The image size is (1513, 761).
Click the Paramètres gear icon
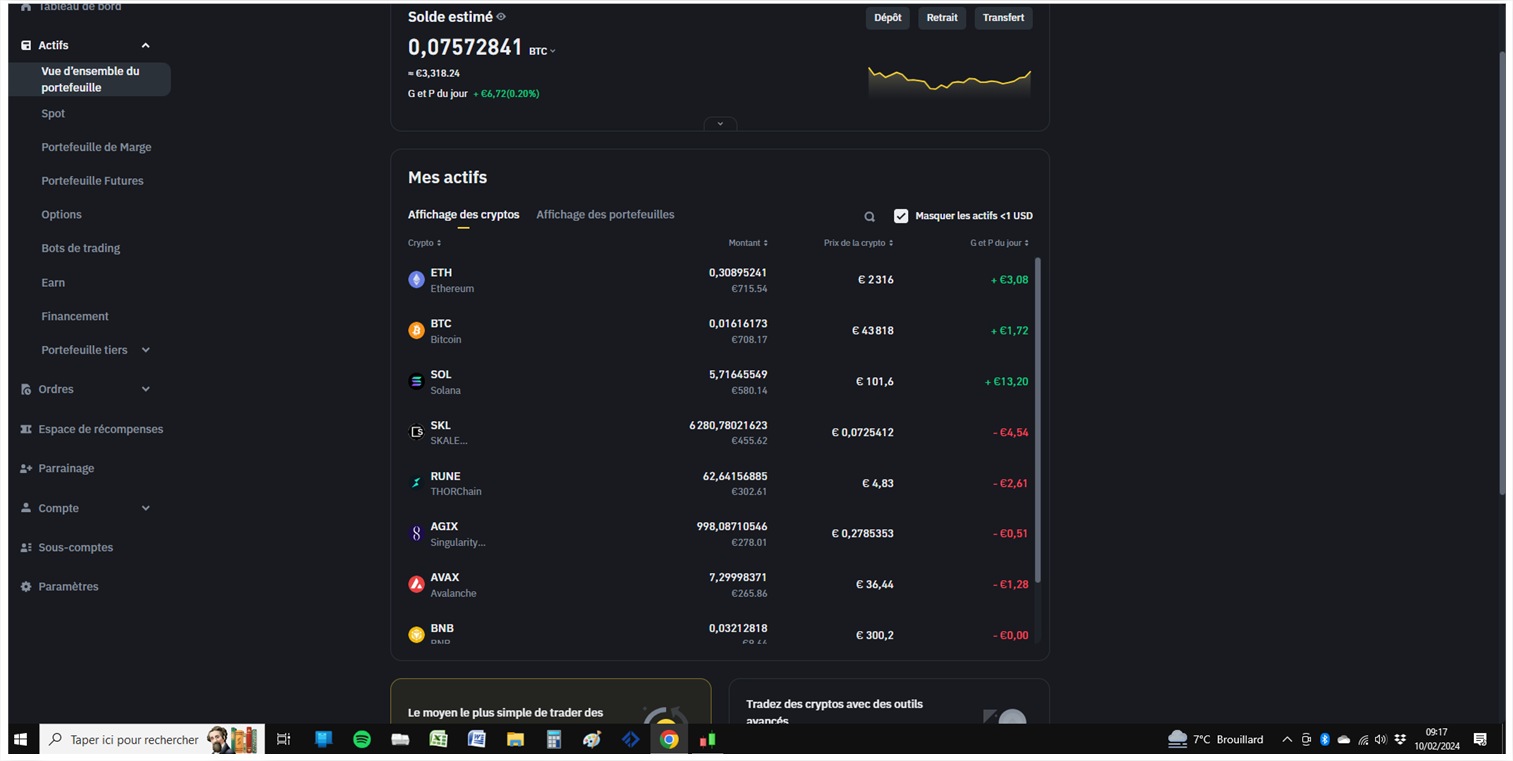(x=26, y=587)
